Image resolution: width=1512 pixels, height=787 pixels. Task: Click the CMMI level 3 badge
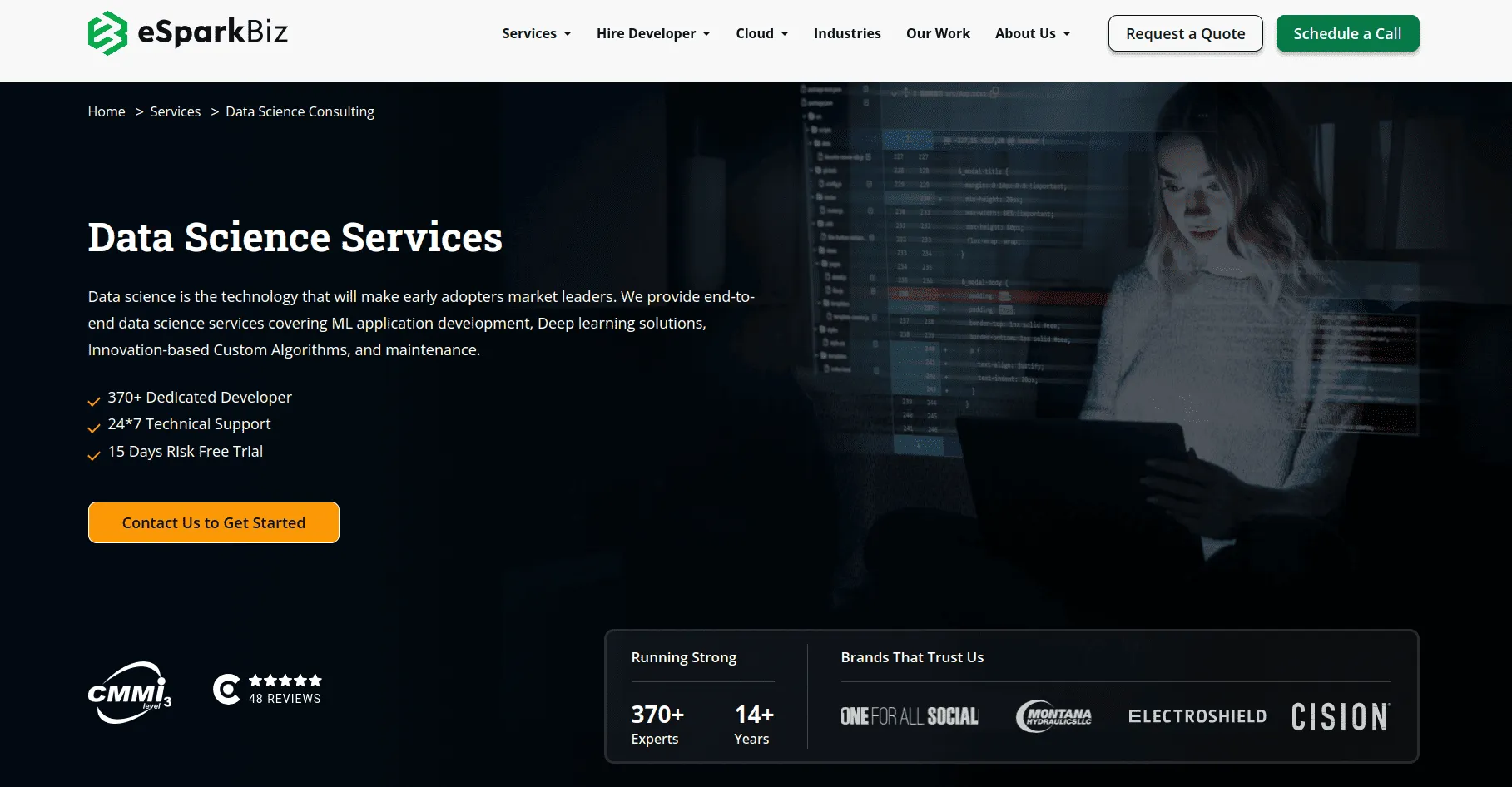click(x=130, y=692)
